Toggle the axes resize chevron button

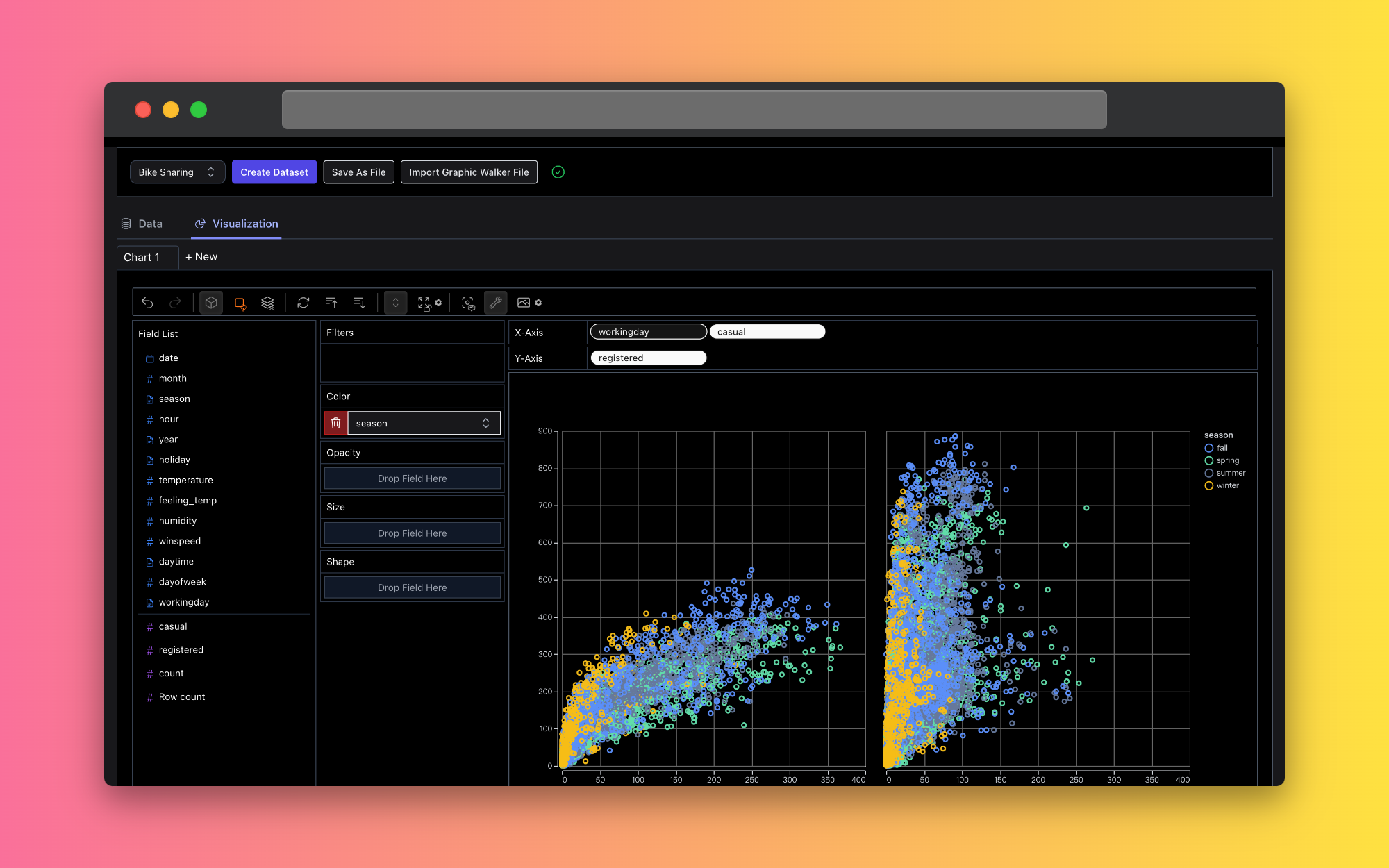point(396,303)
